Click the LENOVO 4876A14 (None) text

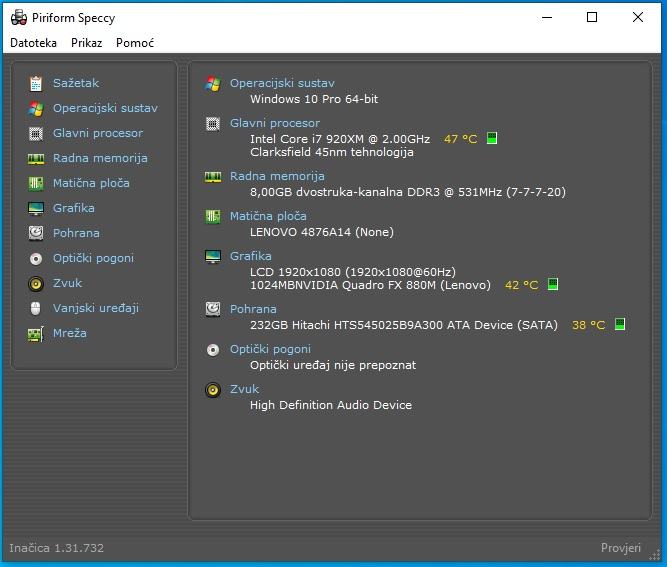tap(322, 232)
